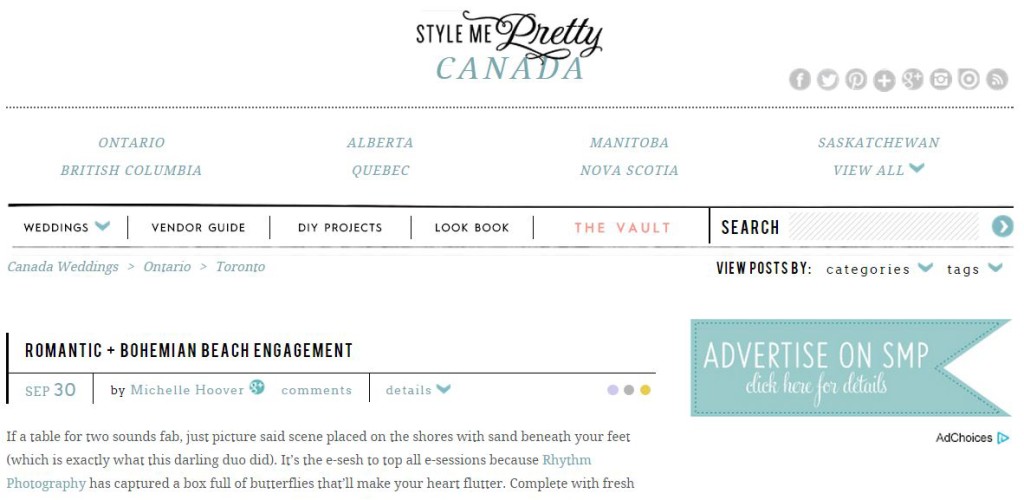This screenshot has height=500, width=1024.
Task: Expand the post details chevron
Action: pos(443,389)
